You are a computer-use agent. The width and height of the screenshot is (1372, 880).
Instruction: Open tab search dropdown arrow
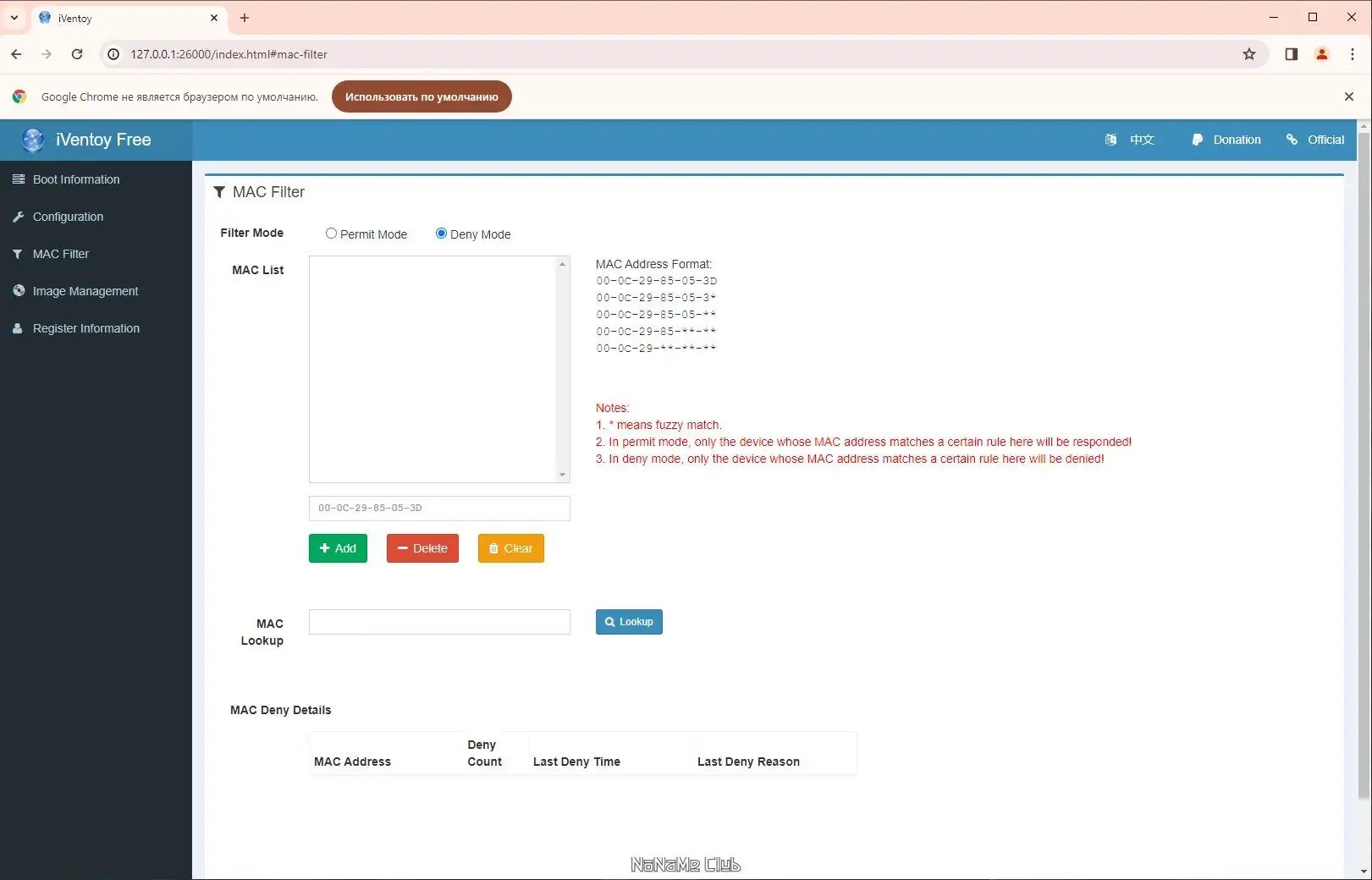click(14, 18)
